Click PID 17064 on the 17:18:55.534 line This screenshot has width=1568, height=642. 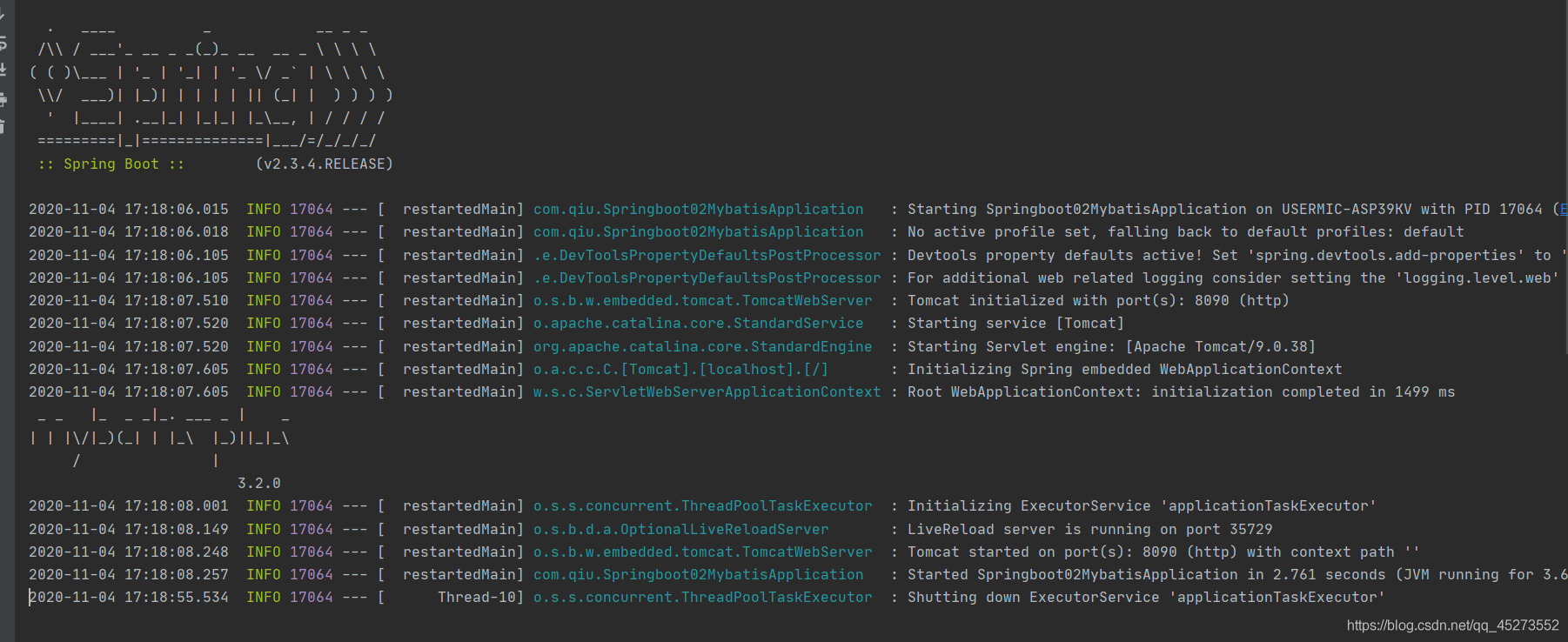(312, 597)
